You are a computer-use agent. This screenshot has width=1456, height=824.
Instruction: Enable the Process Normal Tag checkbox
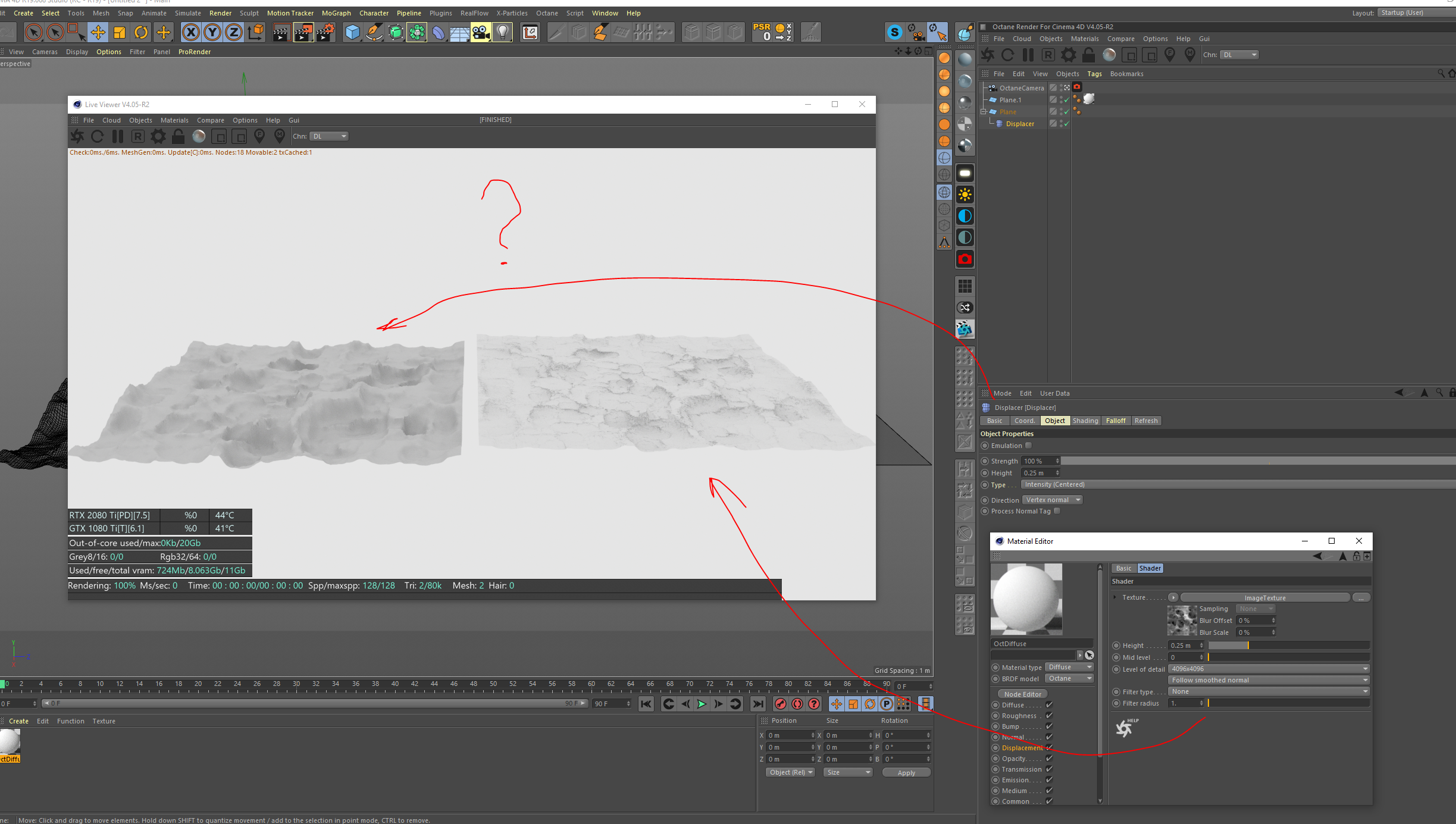1057,511
